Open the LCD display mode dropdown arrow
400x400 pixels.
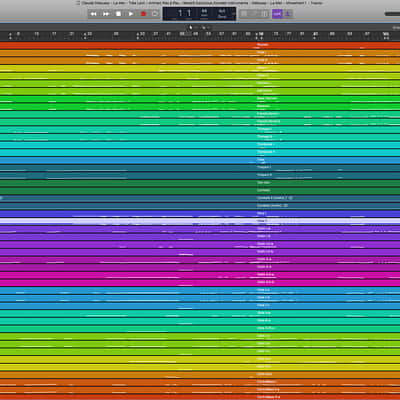tap(233, 14)
